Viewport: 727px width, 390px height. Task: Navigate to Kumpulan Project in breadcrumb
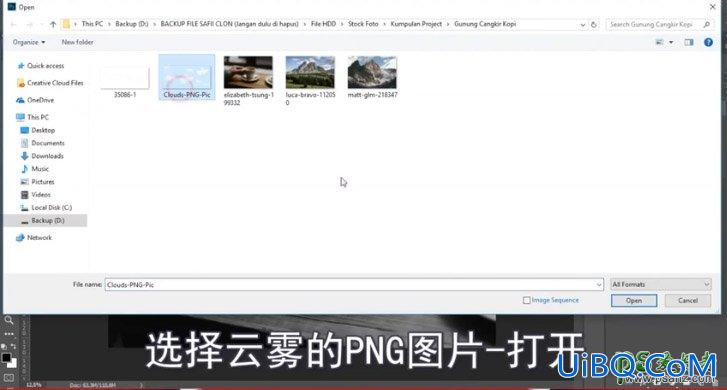(x=416, y=24)
